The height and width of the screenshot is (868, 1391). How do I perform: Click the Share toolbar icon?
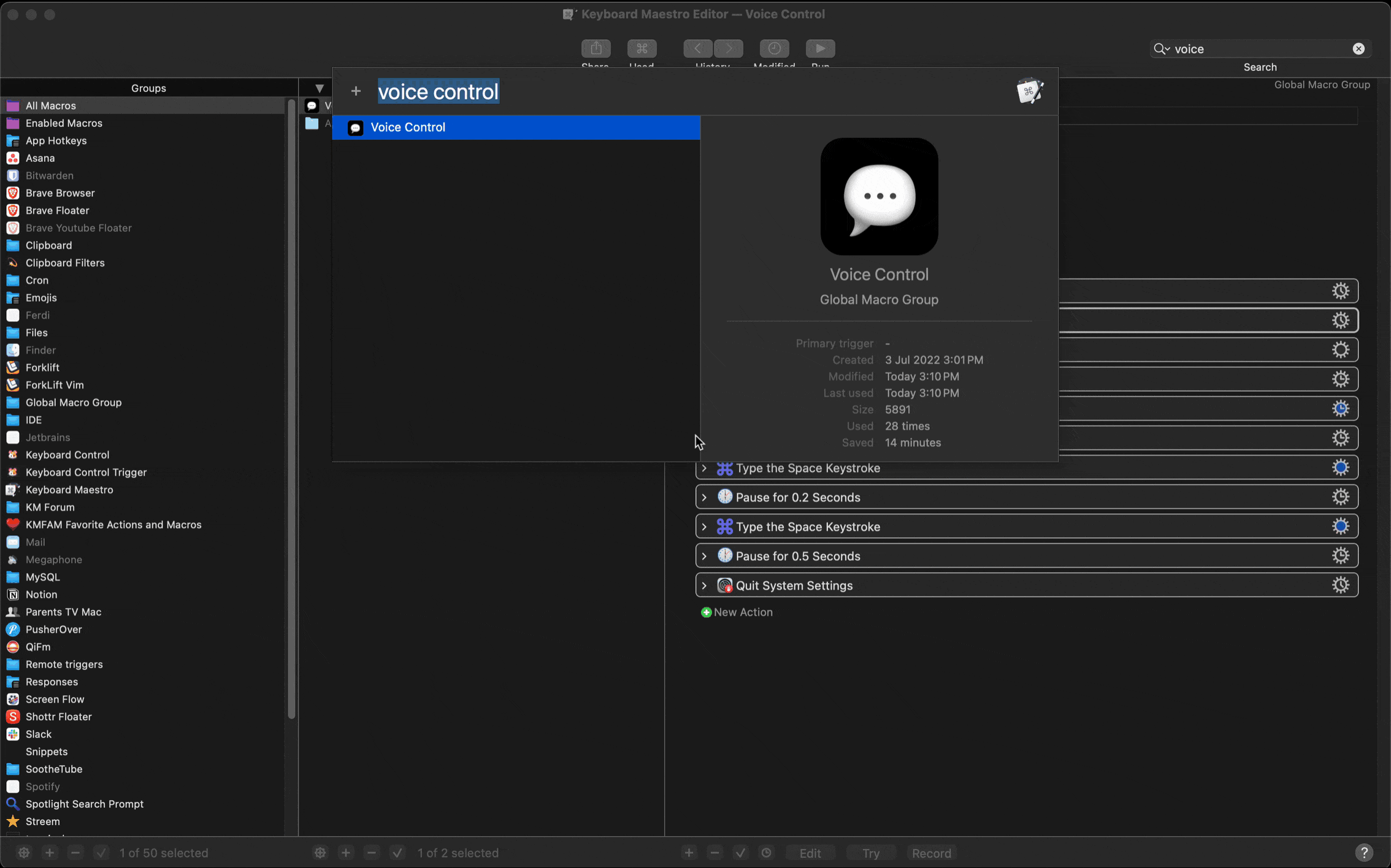click(x=596, y=48)
